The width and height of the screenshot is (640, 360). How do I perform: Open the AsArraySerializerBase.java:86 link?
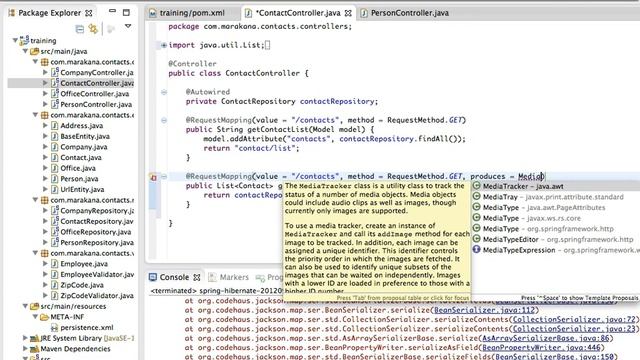[546, 338]
